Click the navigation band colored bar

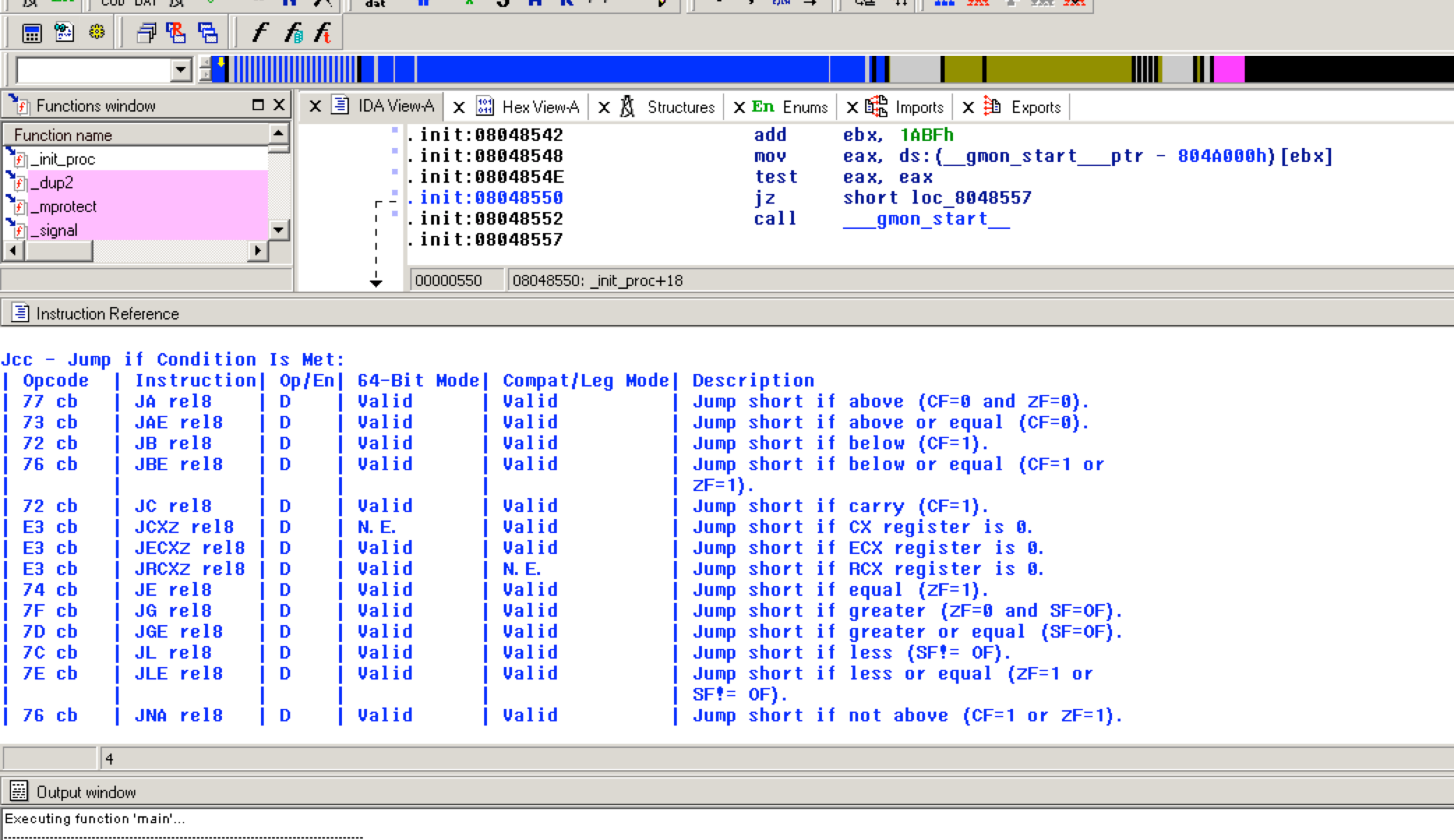click(628, 70)
